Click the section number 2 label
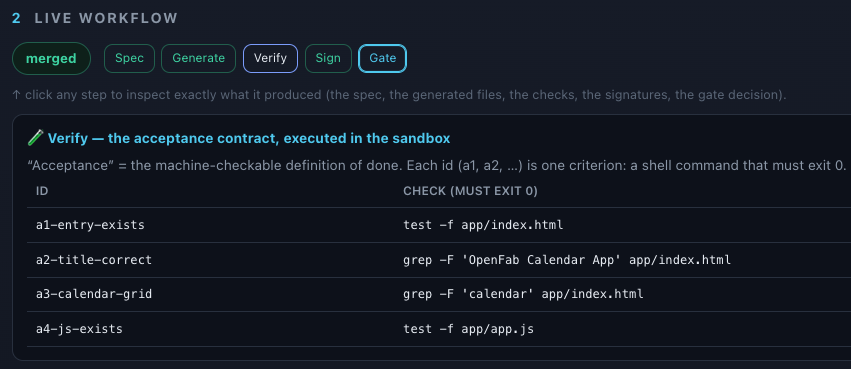Viewport: 851px width, 369px height. point(16,18)
